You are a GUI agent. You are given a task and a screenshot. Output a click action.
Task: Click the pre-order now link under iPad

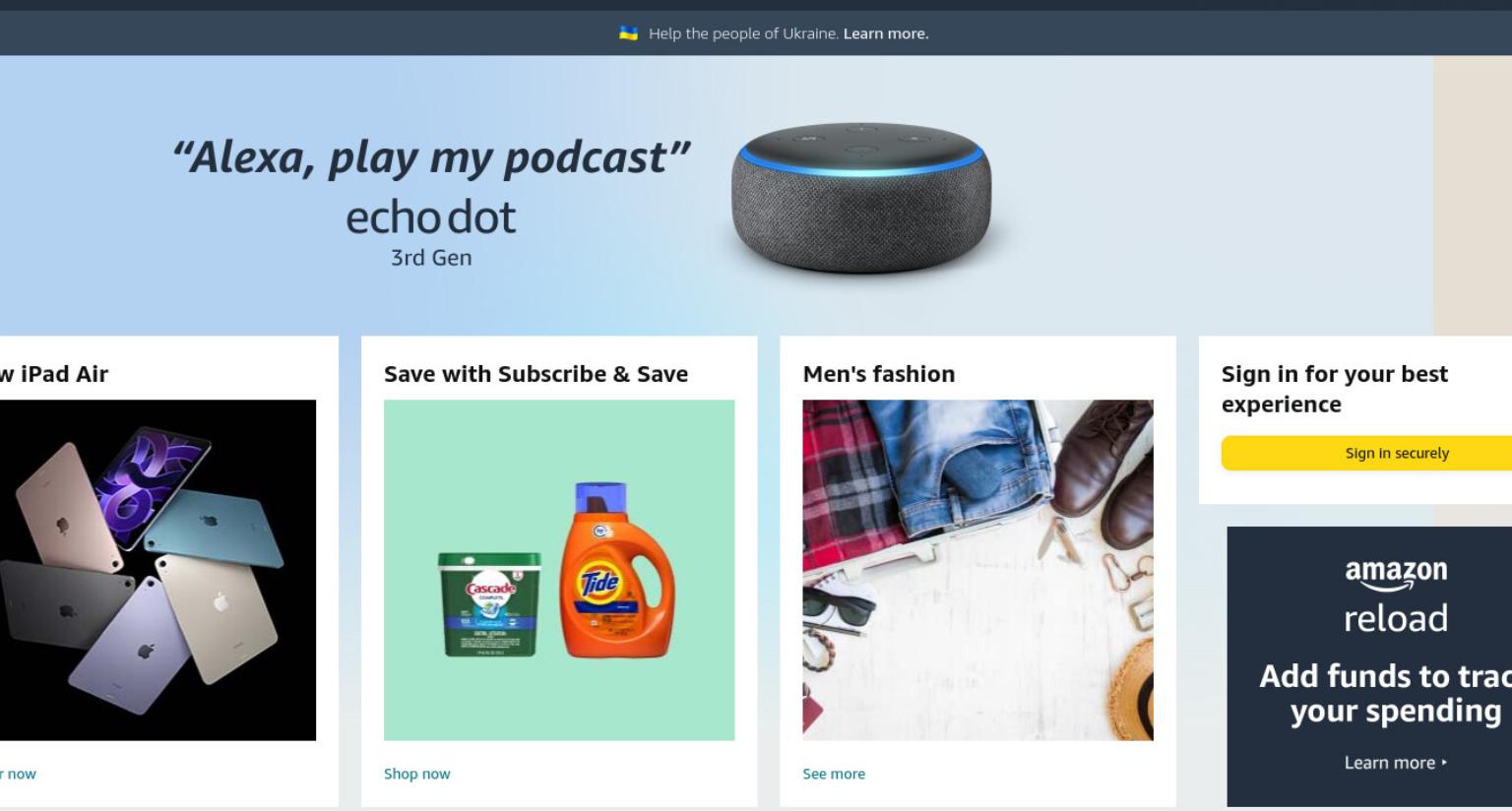[x=18, y=774]
